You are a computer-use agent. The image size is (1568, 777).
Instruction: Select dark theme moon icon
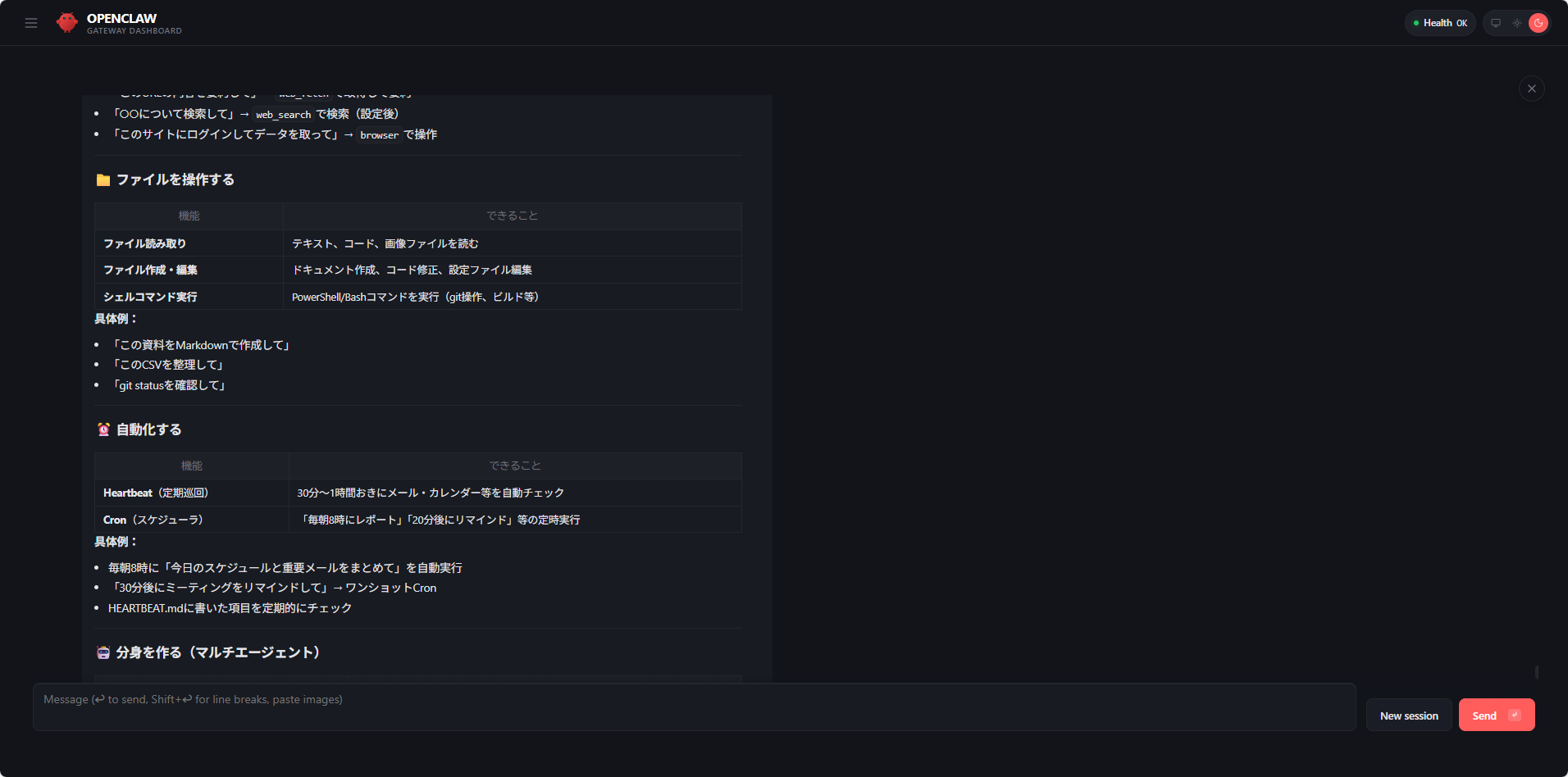[x=1538, y=23]
